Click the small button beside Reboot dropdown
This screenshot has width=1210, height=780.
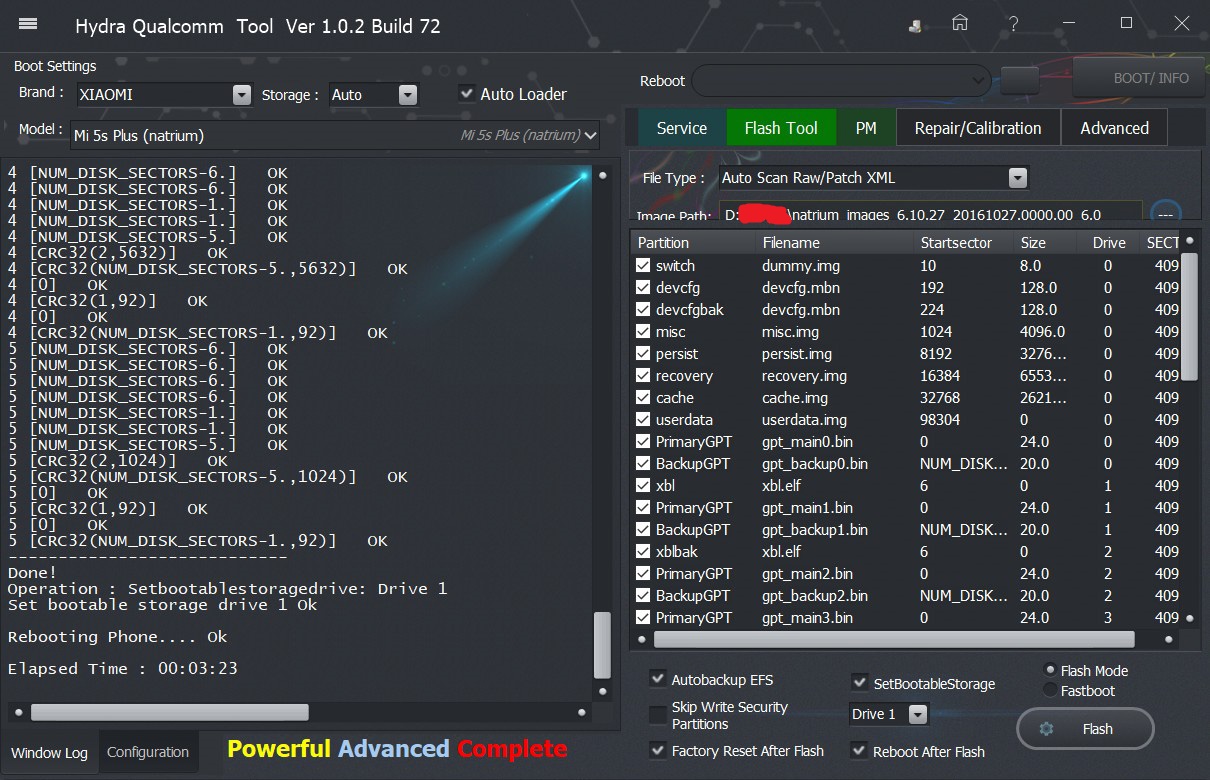(1019, 80)
